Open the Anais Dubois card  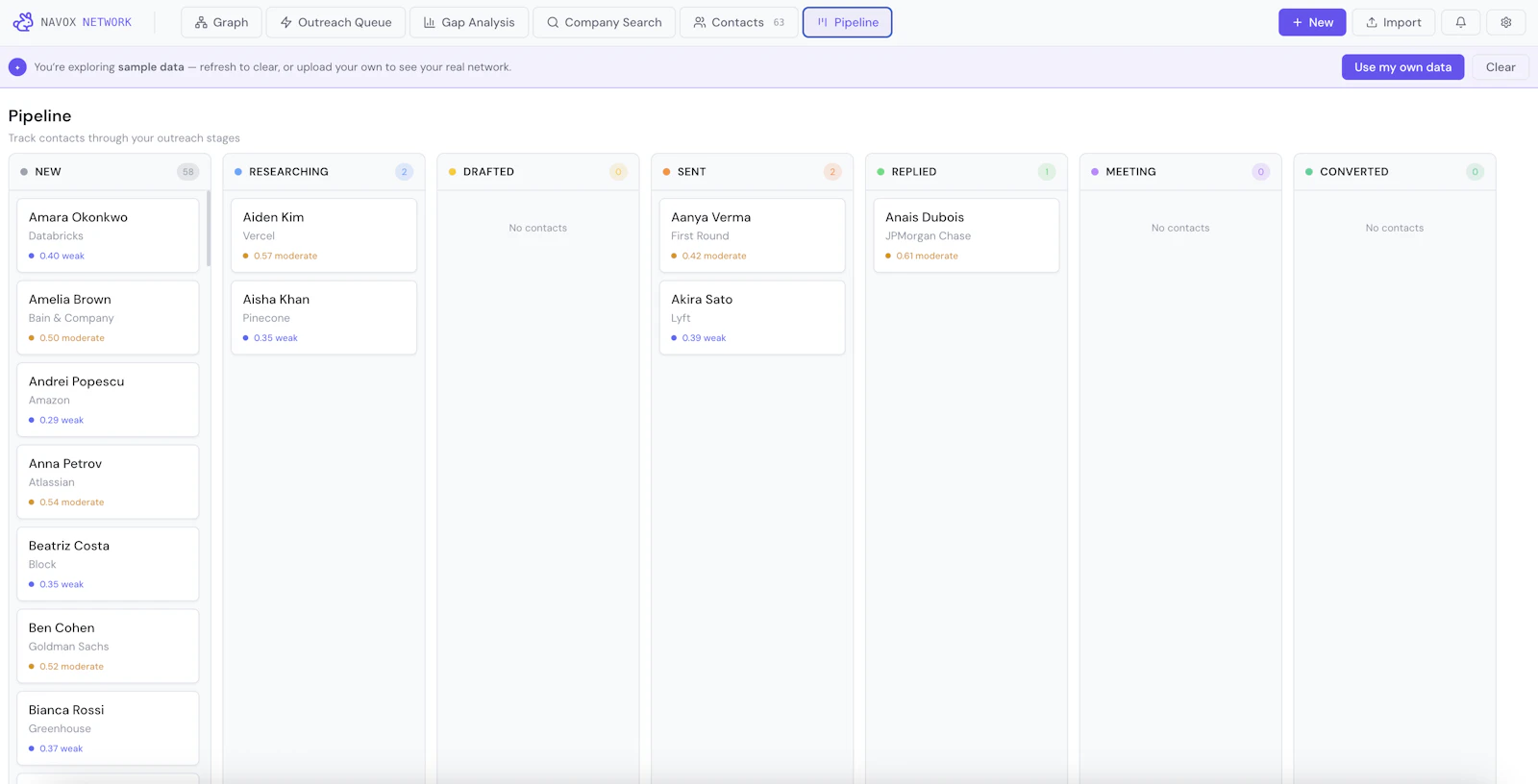966,235
